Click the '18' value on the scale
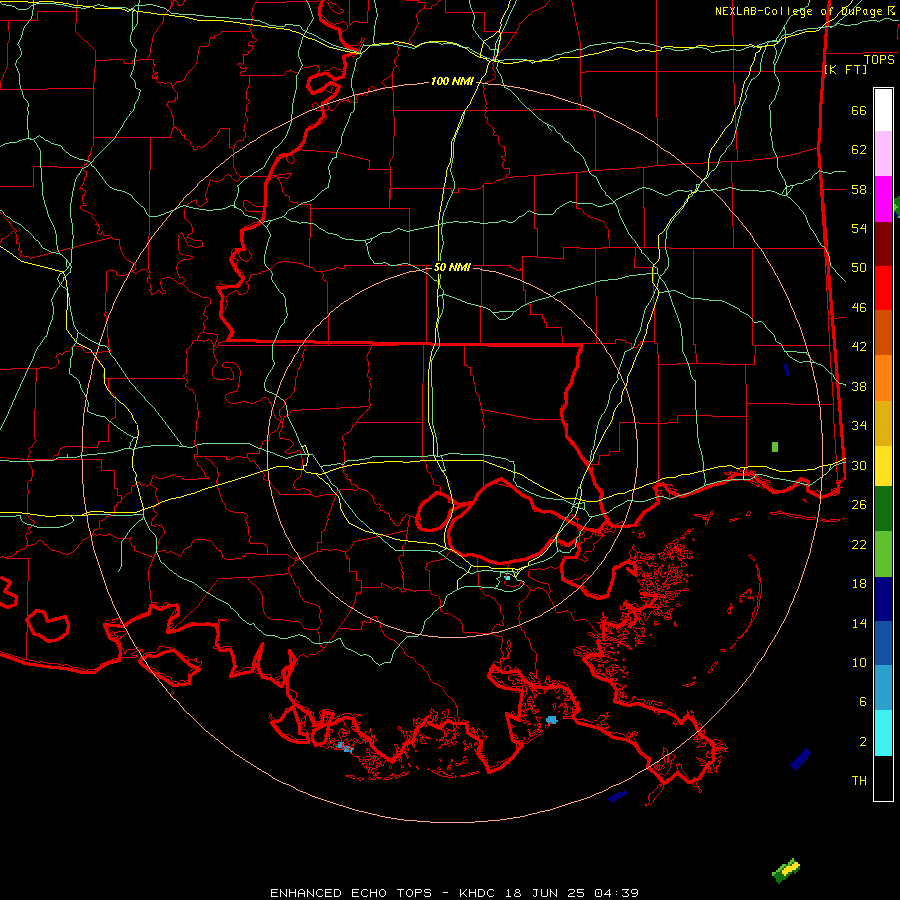 pos(859,584)
